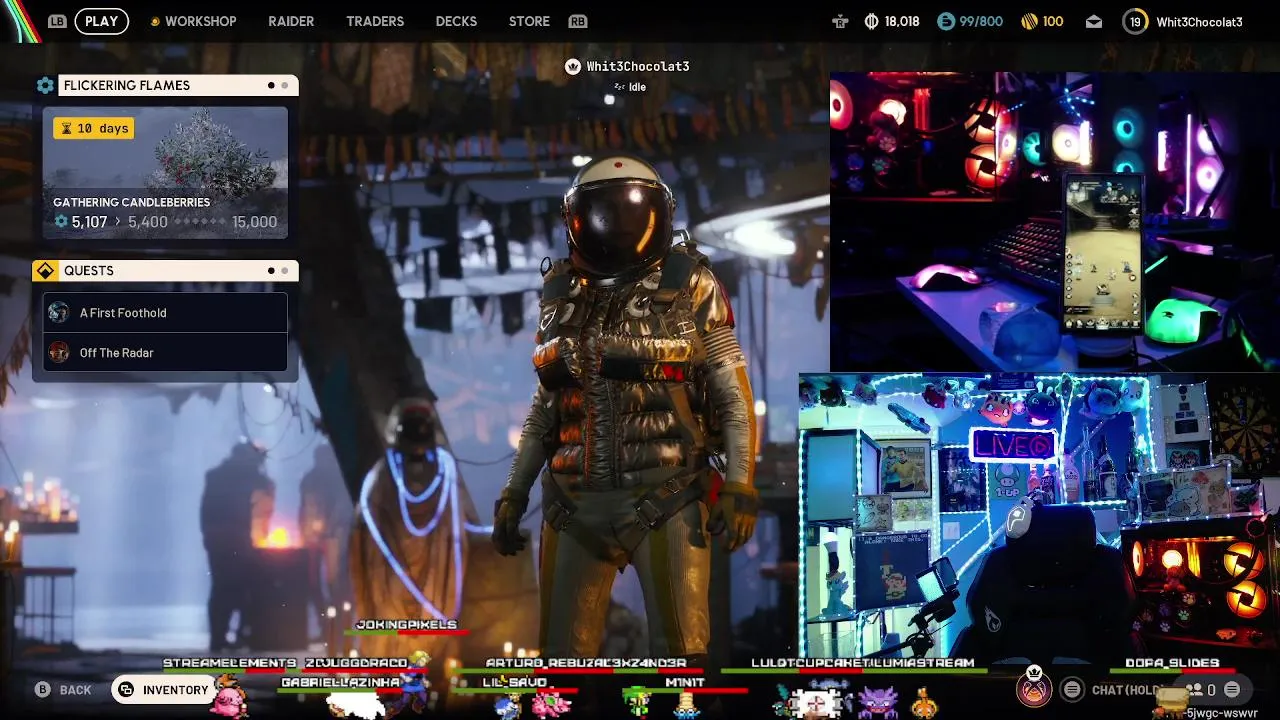Click the A First Foothold trader portrait
The image size is (1280, 720).
tap(59, 313)
